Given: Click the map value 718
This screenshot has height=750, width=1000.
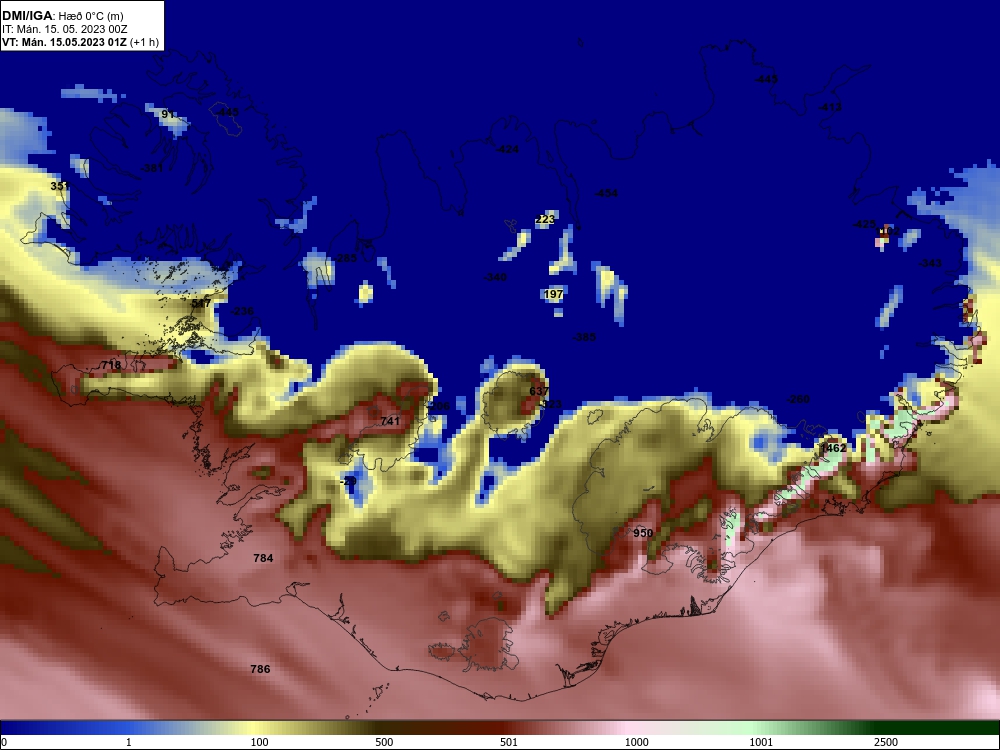Looking at the screenshot, I should coord(111,365).
